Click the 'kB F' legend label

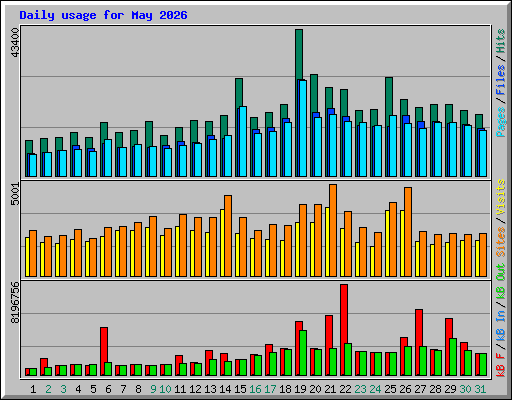coord(501,365)
